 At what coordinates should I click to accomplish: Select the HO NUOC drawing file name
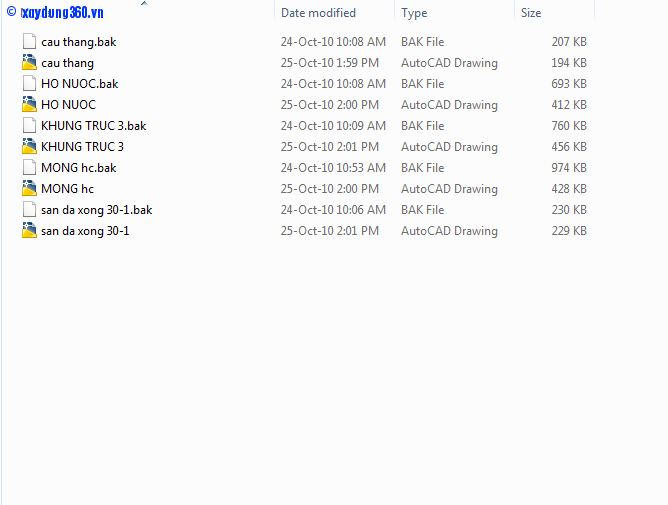coord(68,105)
